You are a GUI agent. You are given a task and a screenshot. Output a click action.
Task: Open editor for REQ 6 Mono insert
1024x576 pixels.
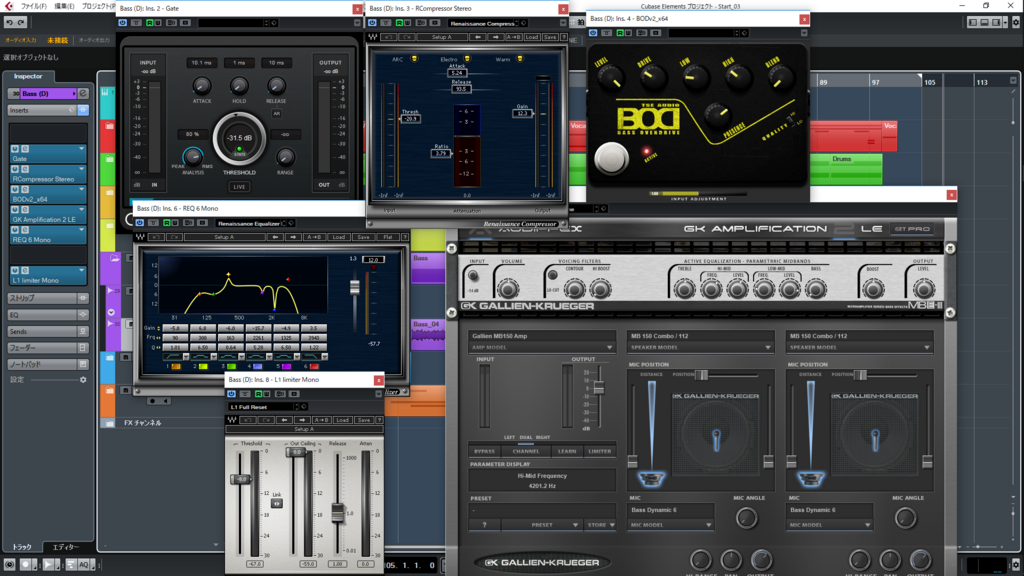(25, 230)
